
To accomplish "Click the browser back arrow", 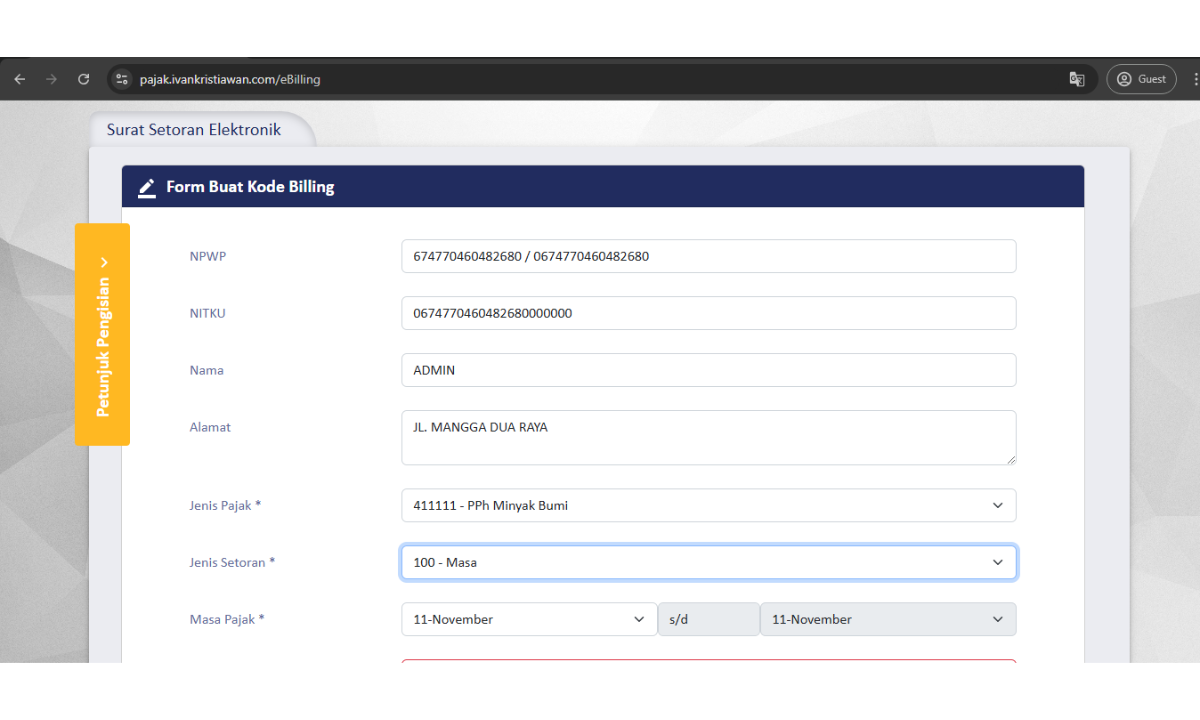I will [x=20, y=79].
